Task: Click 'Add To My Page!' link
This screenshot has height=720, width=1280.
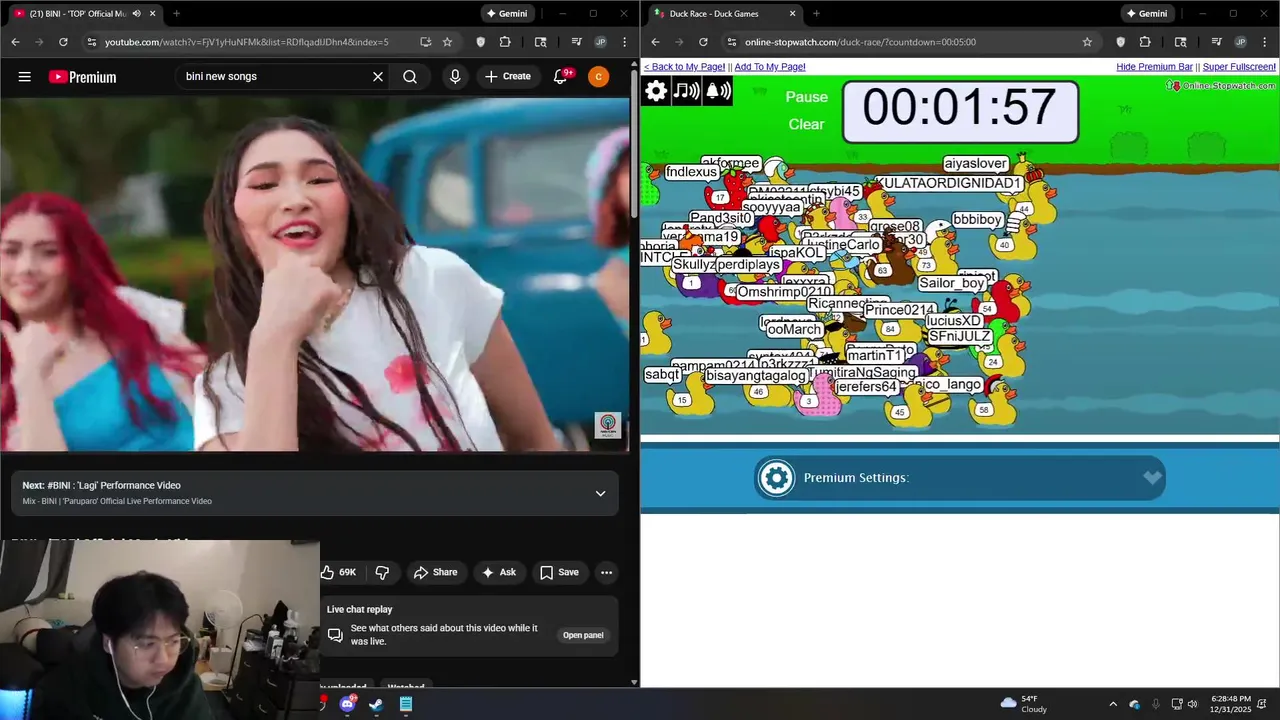Action: pyautogui.click(x=770, y=67)
